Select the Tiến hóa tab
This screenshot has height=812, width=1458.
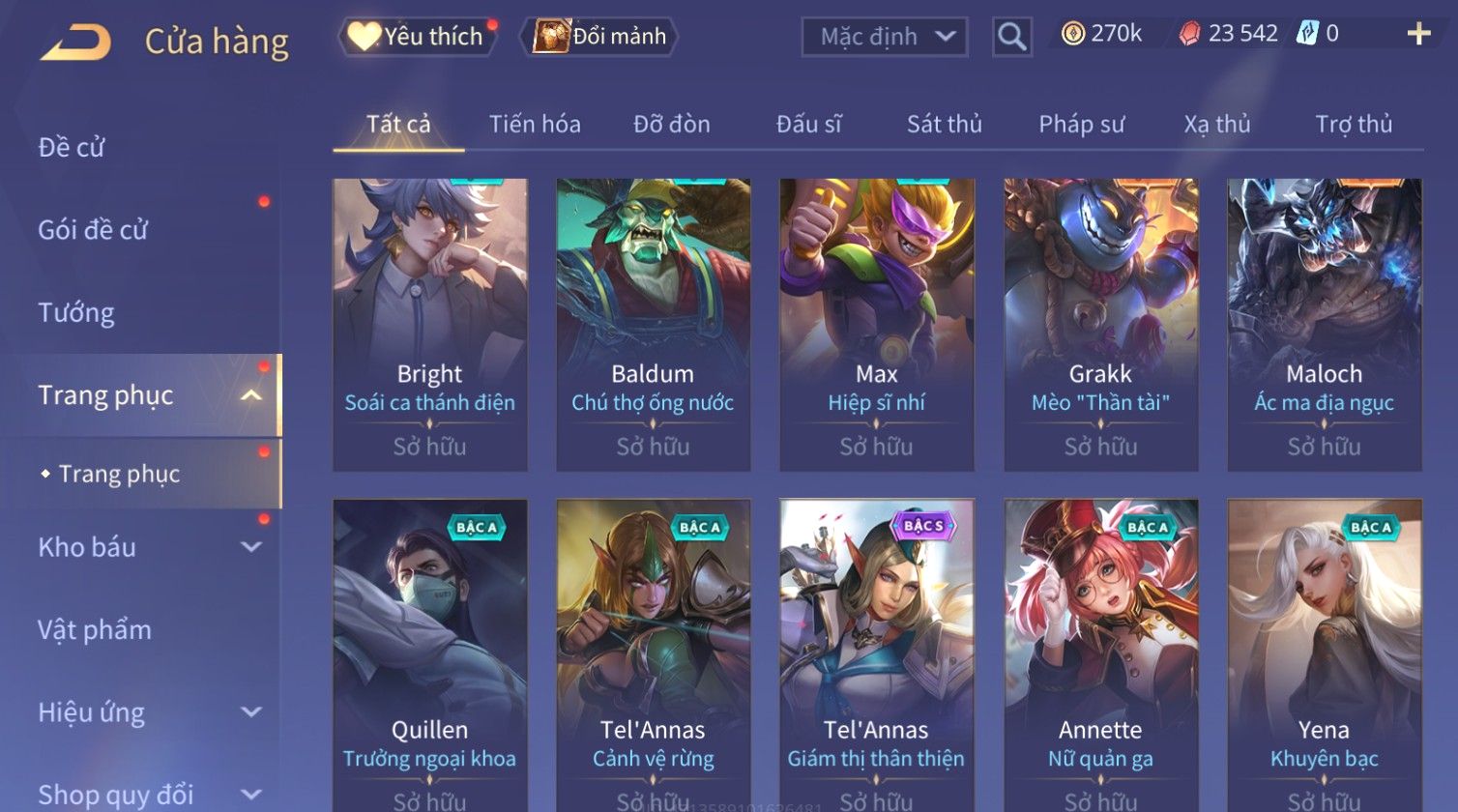tap(535, 124)
